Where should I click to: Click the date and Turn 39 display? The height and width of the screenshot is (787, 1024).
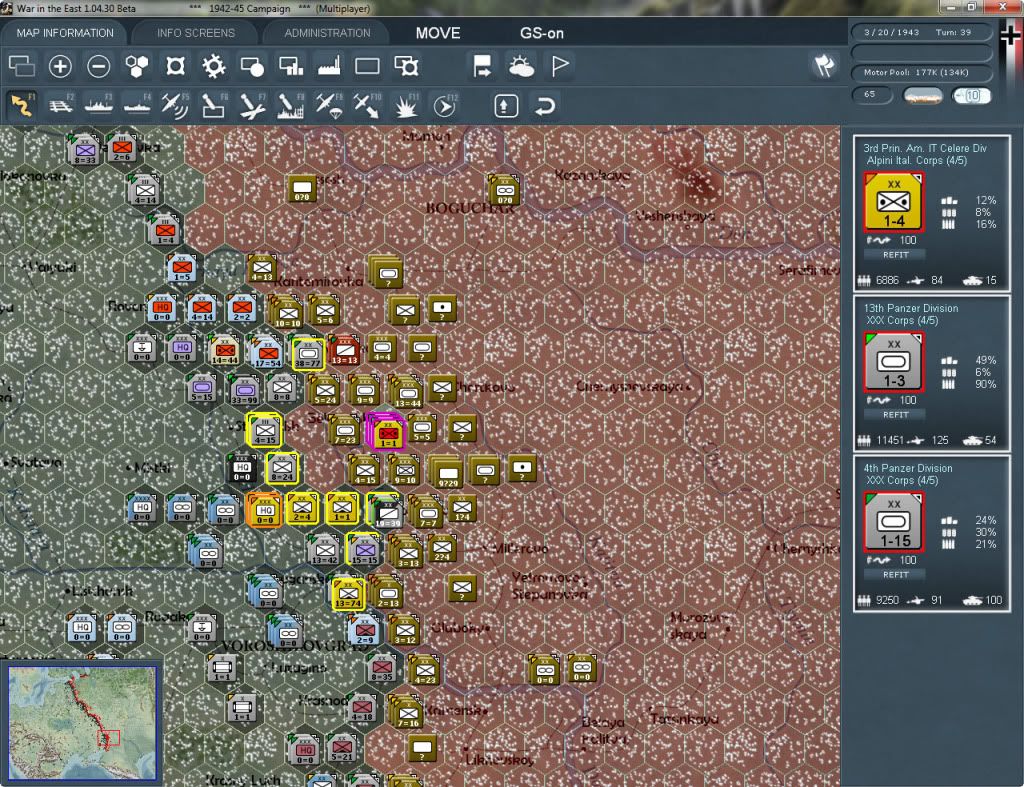tap(921, 33)
